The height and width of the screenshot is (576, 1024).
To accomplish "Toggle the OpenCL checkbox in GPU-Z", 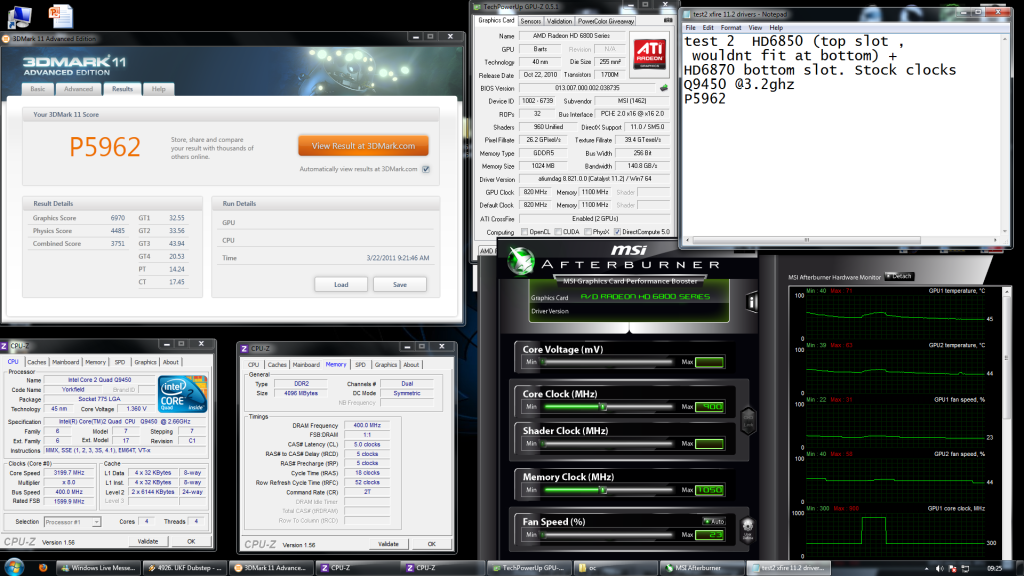I will 524,232.
